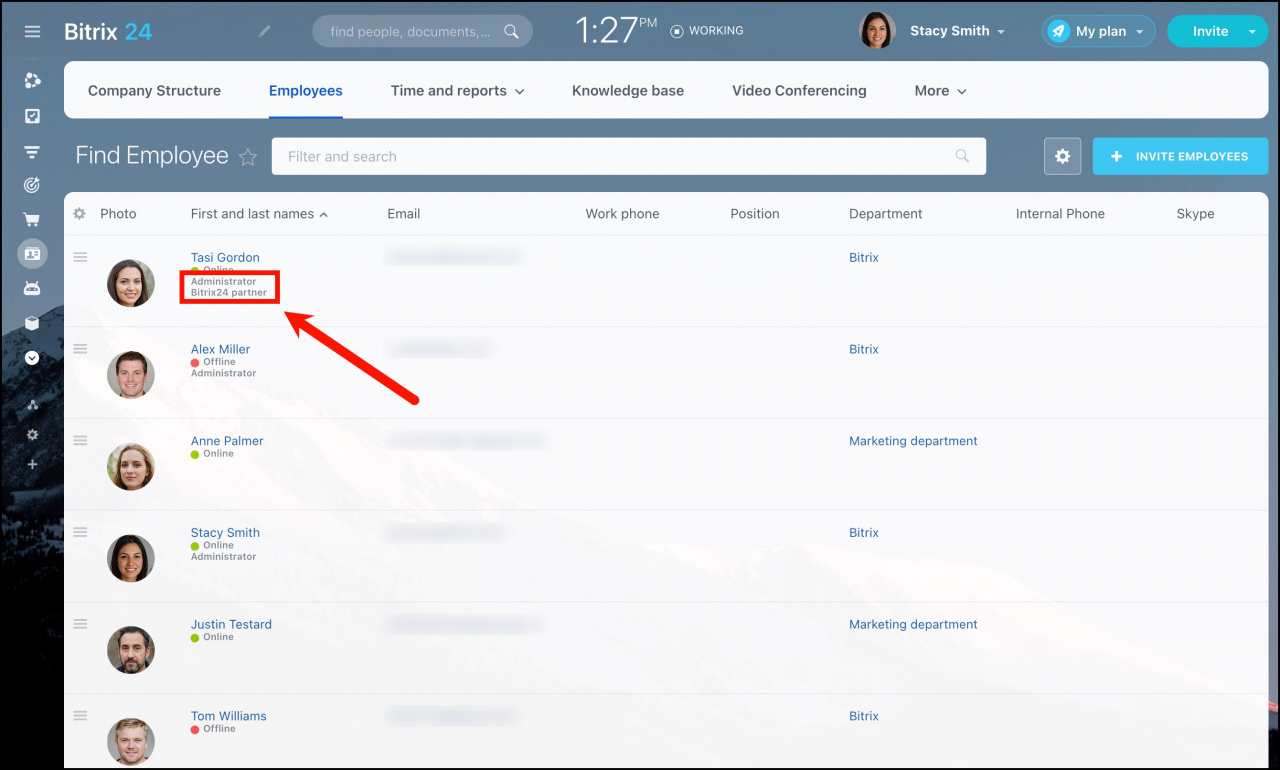Screen dimensions: 1280x770
Task: Open row menu for Anne Palmer
Action: 80,440
